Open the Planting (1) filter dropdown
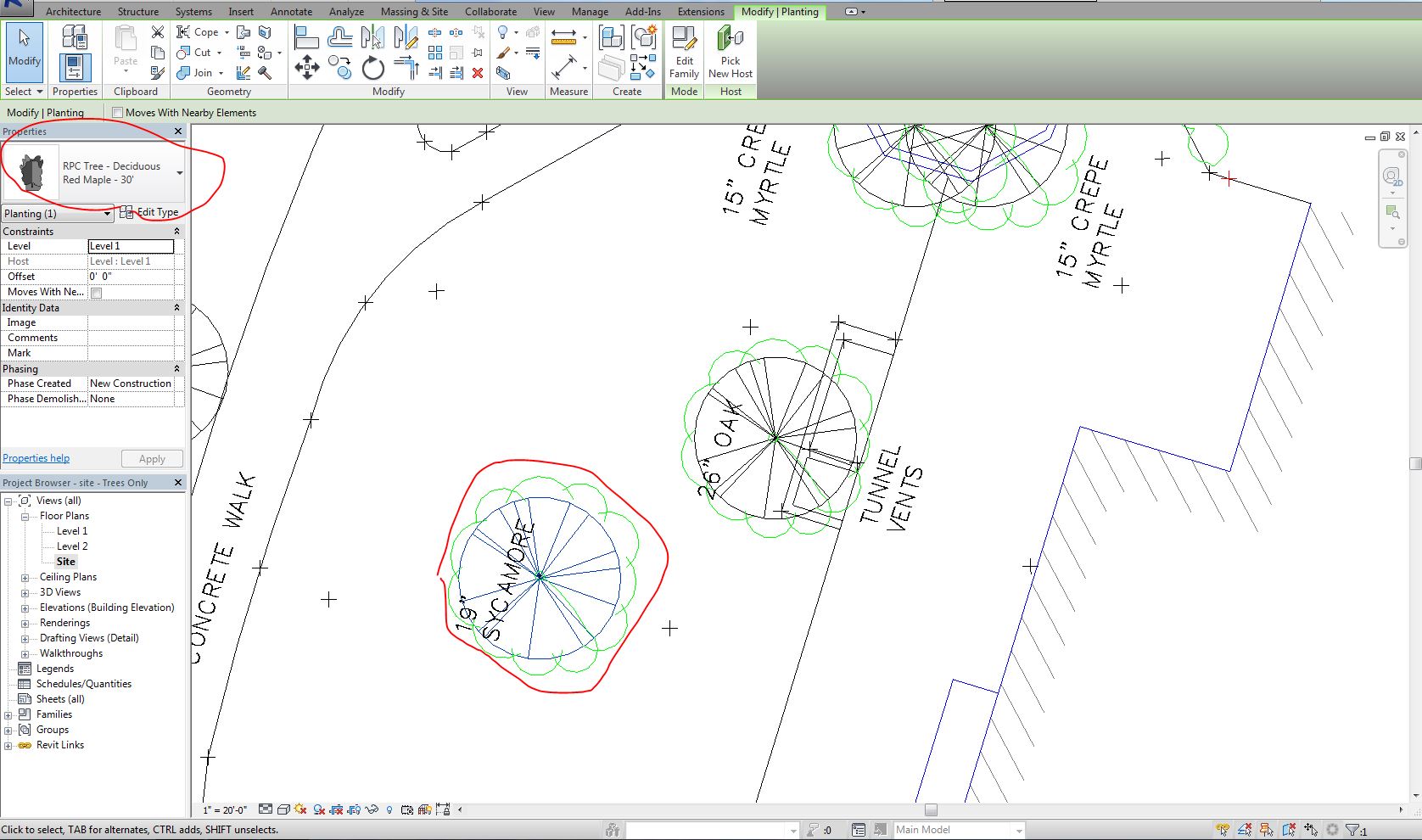 [x=58, y=214]
